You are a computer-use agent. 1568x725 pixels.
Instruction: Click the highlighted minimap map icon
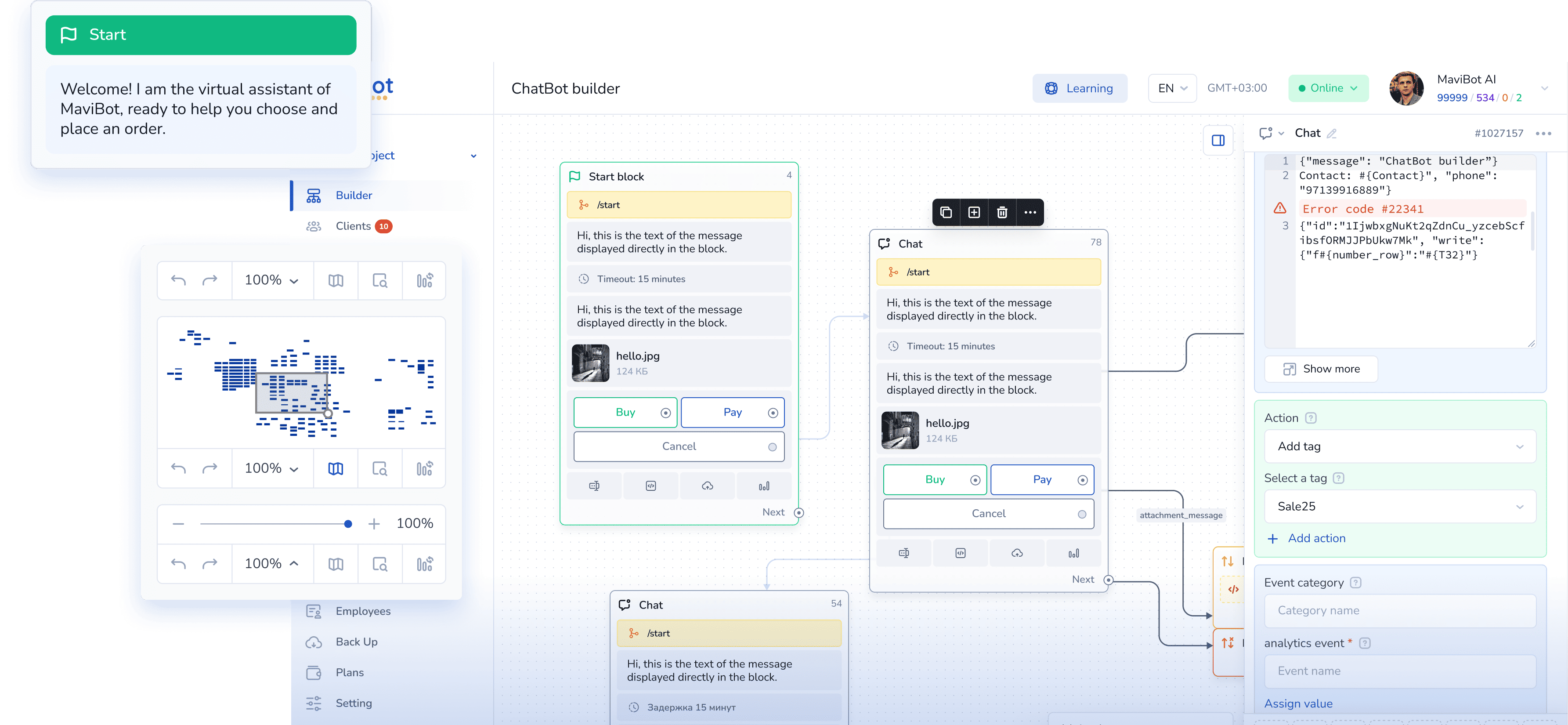click(x=336, y=469)
